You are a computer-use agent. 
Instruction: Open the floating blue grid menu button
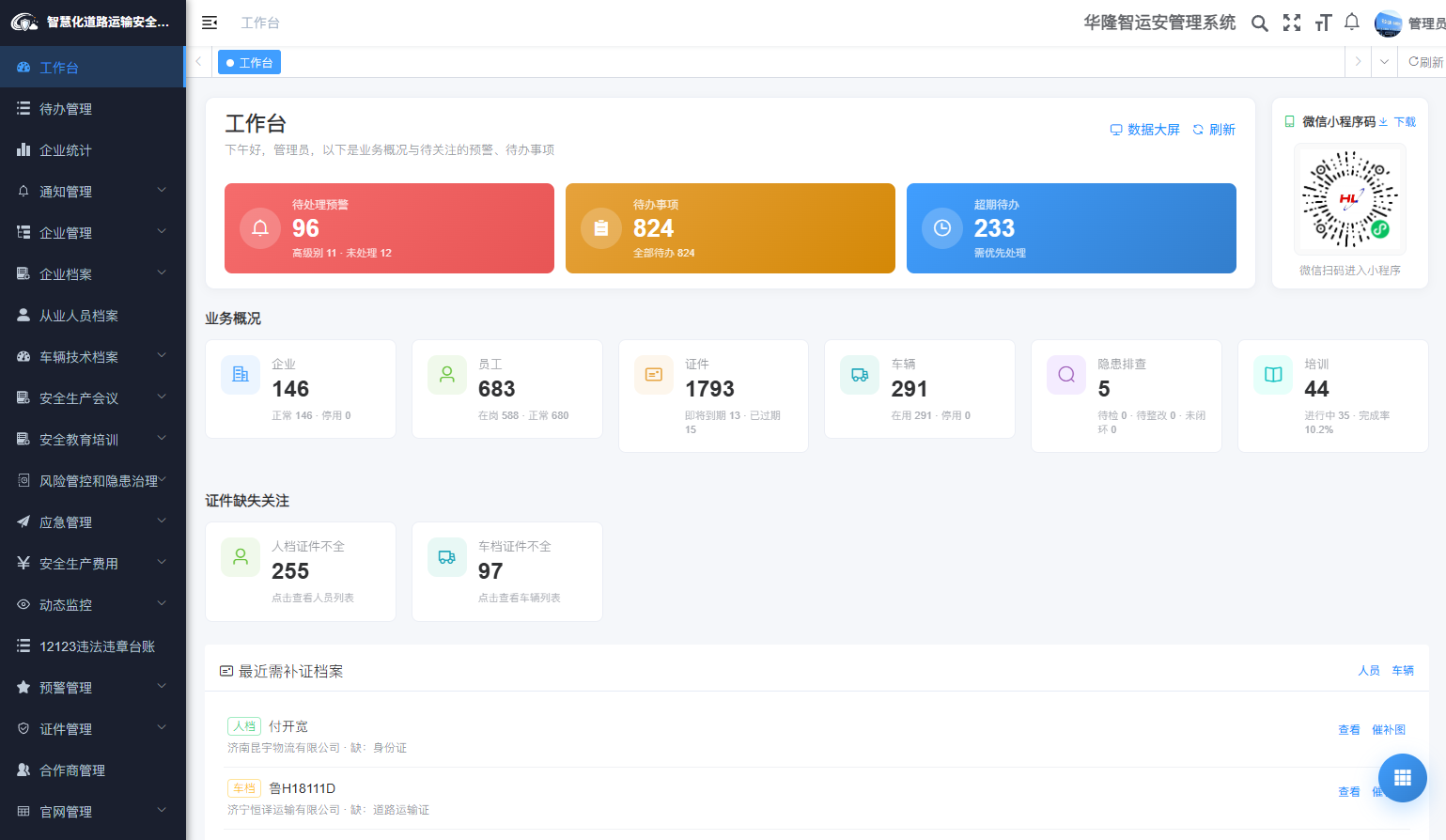[x=1403, y=778]
